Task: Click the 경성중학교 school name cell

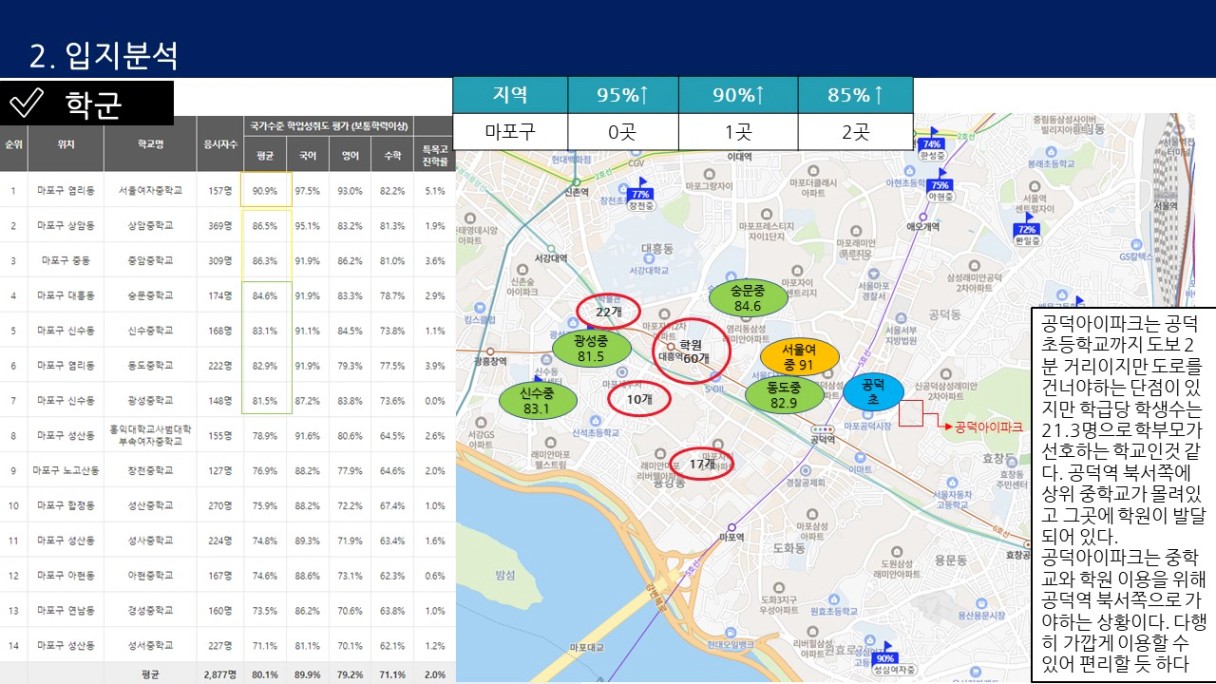Action: click(x=151, y=610)
